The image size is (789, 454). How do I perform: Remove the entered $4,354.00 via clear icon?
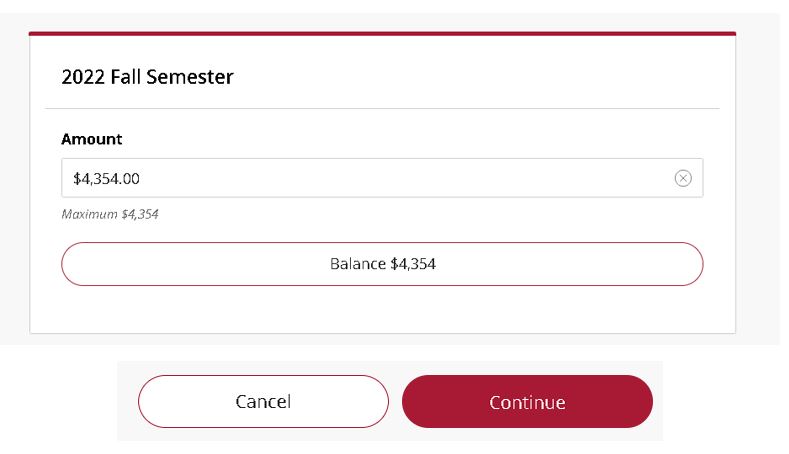(x=683, y=178)
